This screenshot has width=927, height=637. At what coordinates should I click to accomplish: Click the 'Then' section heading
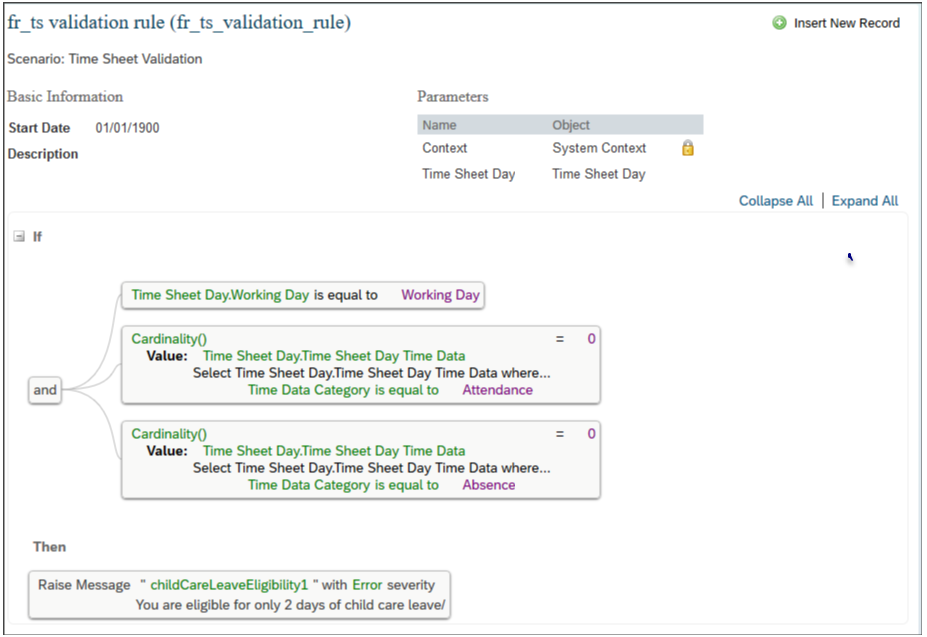[50, 547]
